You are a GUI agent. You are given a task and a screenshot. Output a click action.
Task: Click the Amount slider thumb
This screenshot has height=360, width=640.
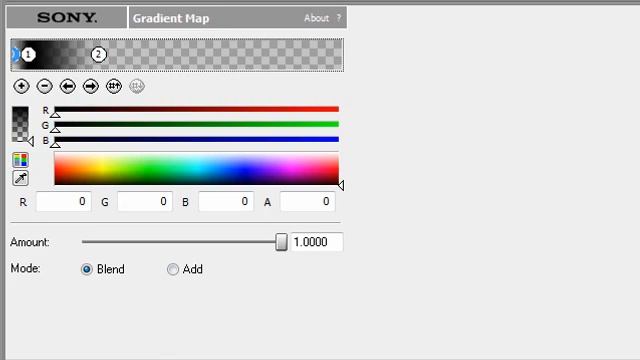[281, 242]
